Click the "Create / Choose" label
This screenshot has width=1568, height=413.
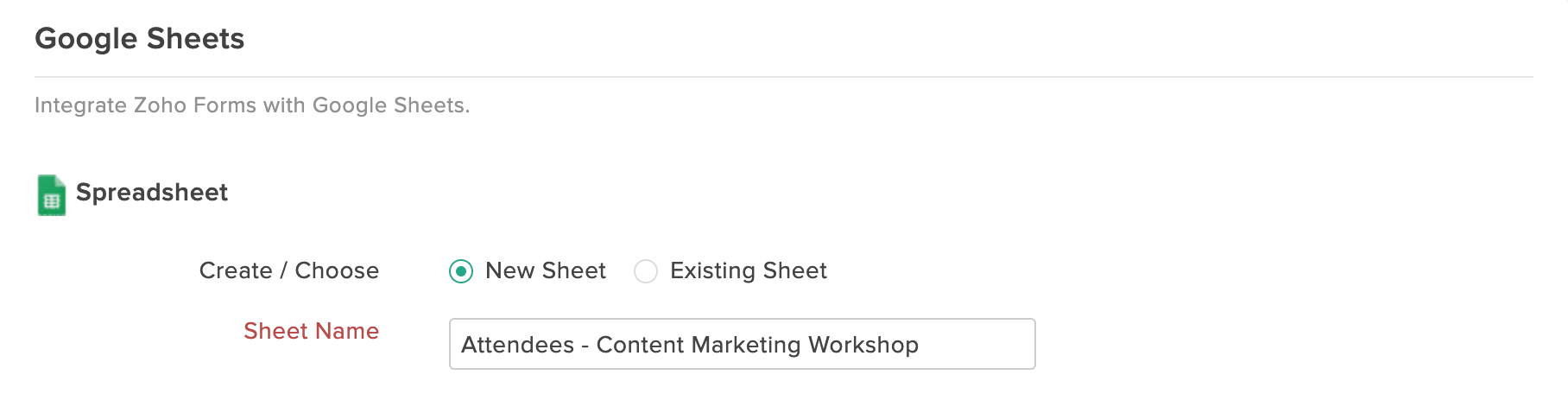tap(288, 270)
